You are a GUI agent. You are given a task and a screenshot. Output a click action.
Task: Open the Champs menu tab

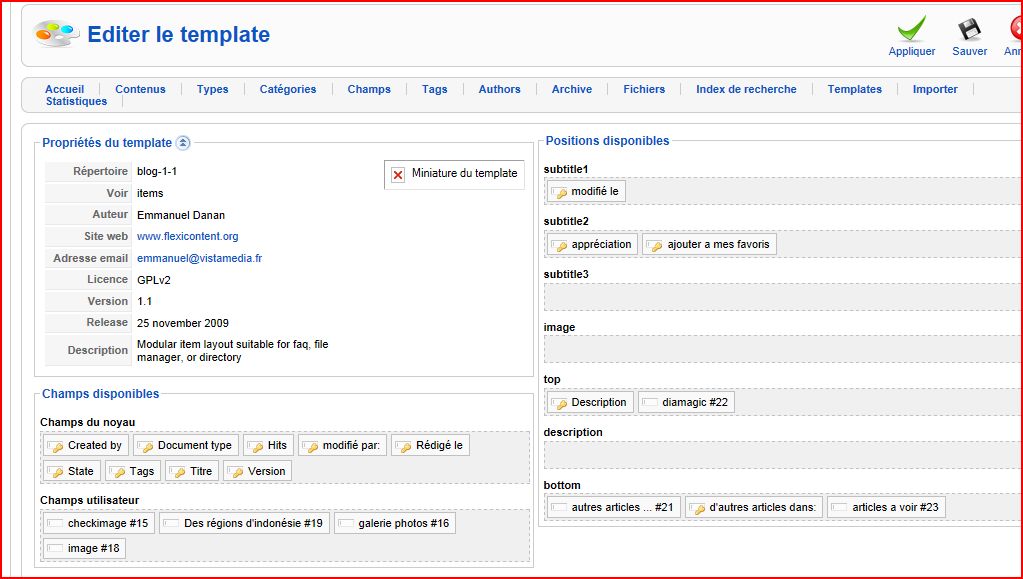click(x=369, y=89)
